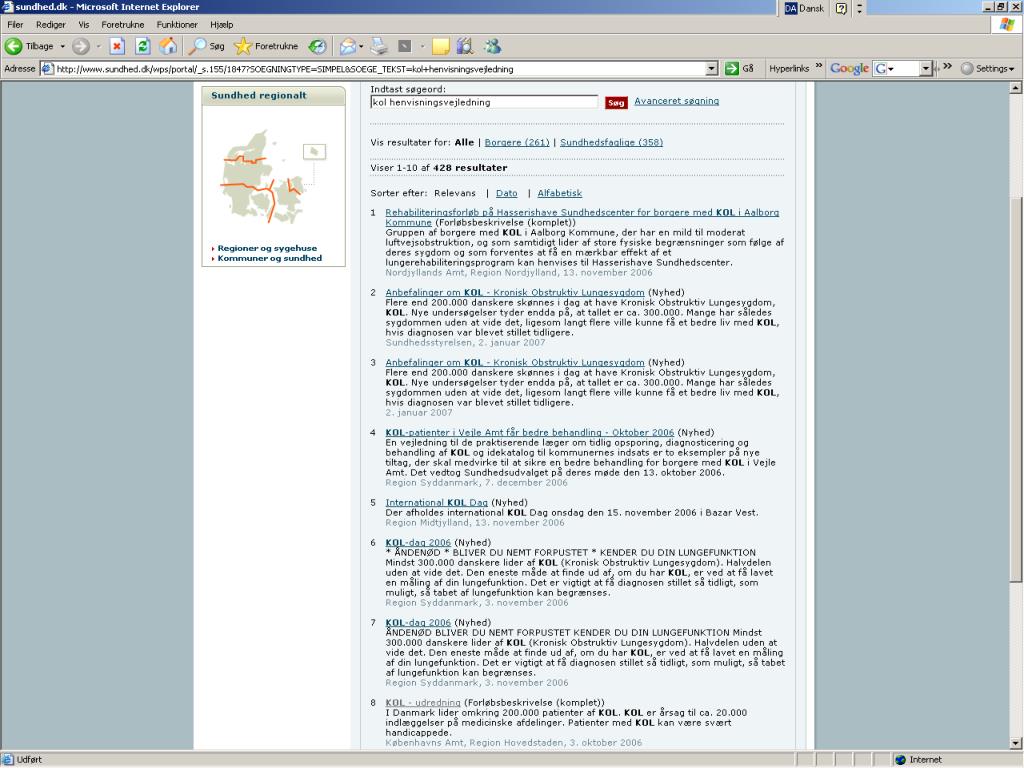
Task: Open the KOL - udredning result
Action: point(423,703)
